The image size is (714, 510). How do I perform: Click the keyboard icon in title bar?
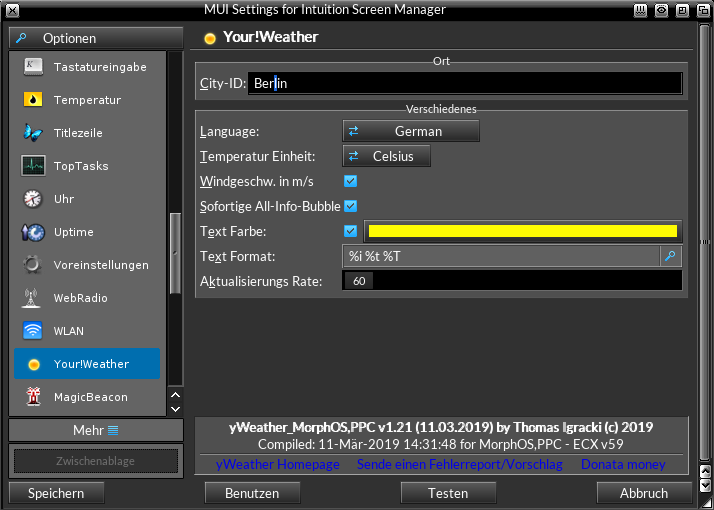(640, 10)
